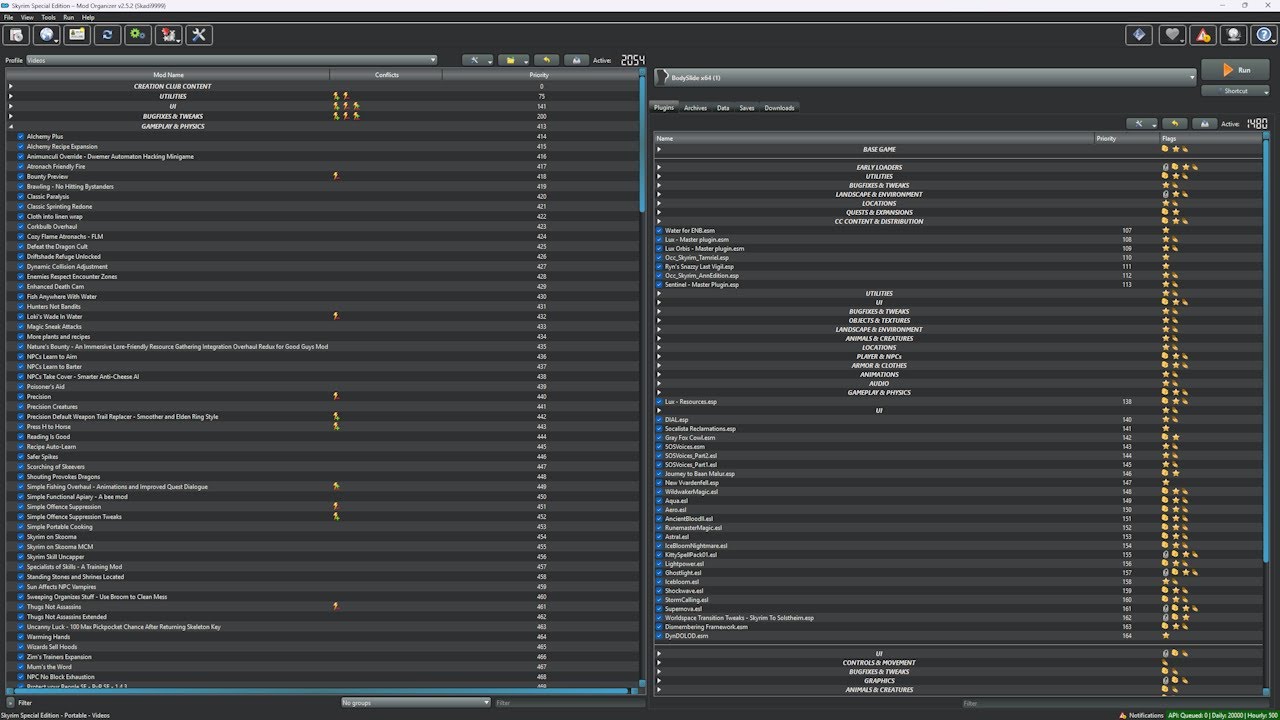
Task: Click the create backup icon above mod list
Action: pos(575,60)
